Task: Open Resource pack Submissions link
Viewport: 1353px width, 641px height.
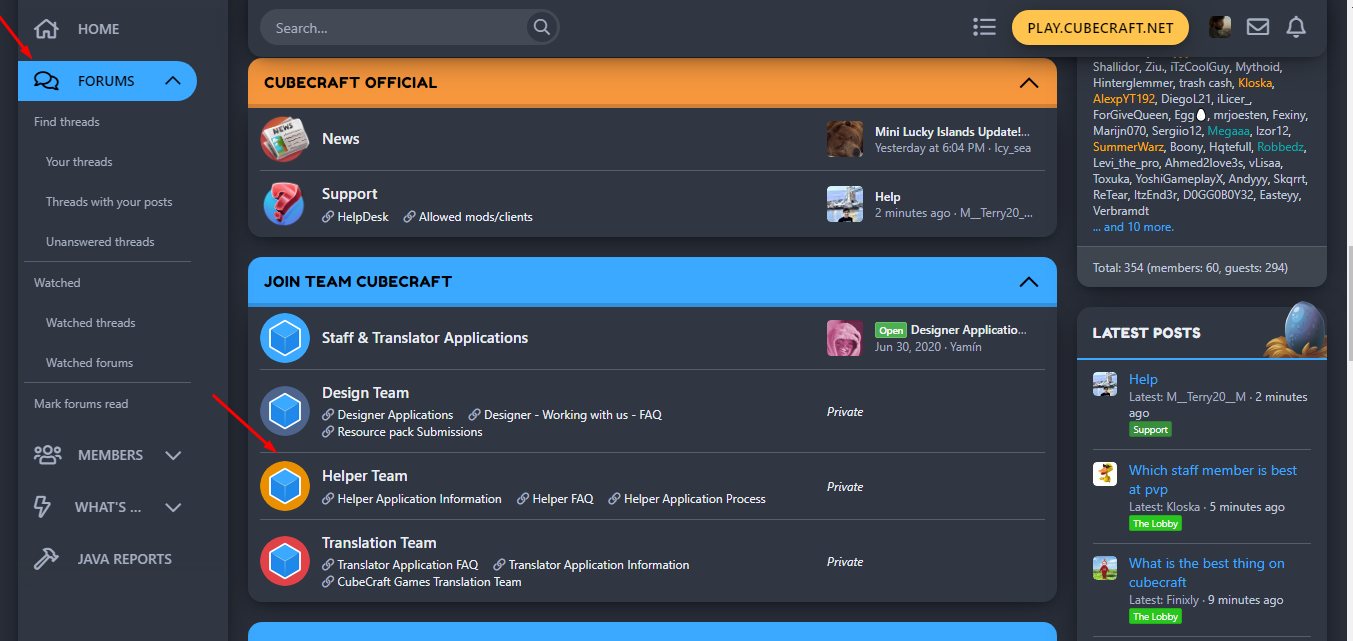Action: click(x=410, y=432)
